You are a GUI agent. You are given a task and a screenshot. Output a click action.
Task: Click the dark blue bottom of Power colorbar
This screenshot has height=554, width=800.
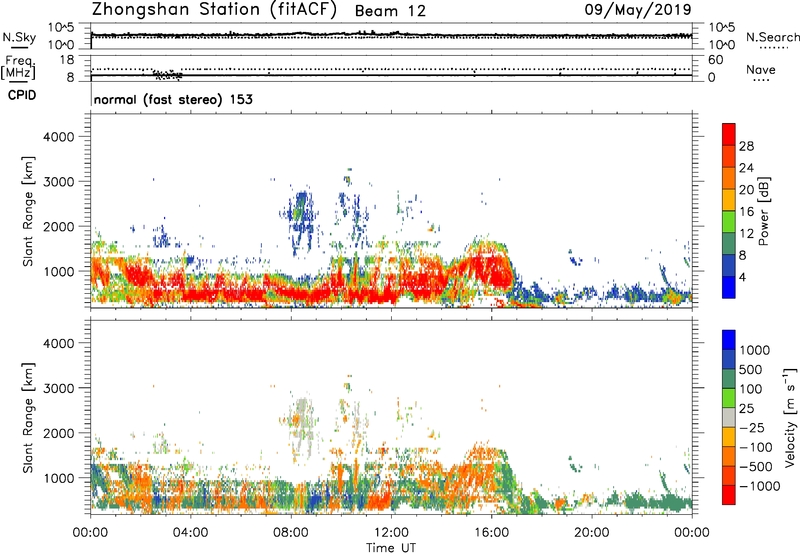pyautogui.click(x=729, y=287)
